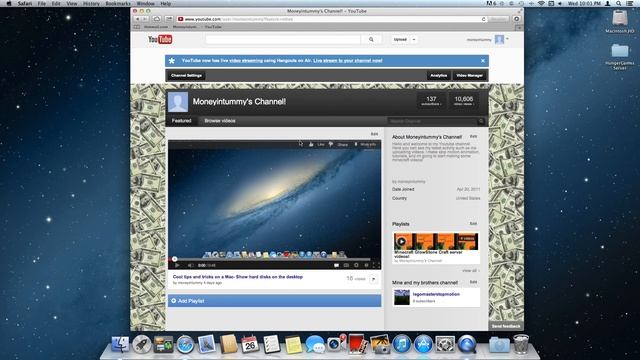Click the Safari Reader button

coord(498,19)
